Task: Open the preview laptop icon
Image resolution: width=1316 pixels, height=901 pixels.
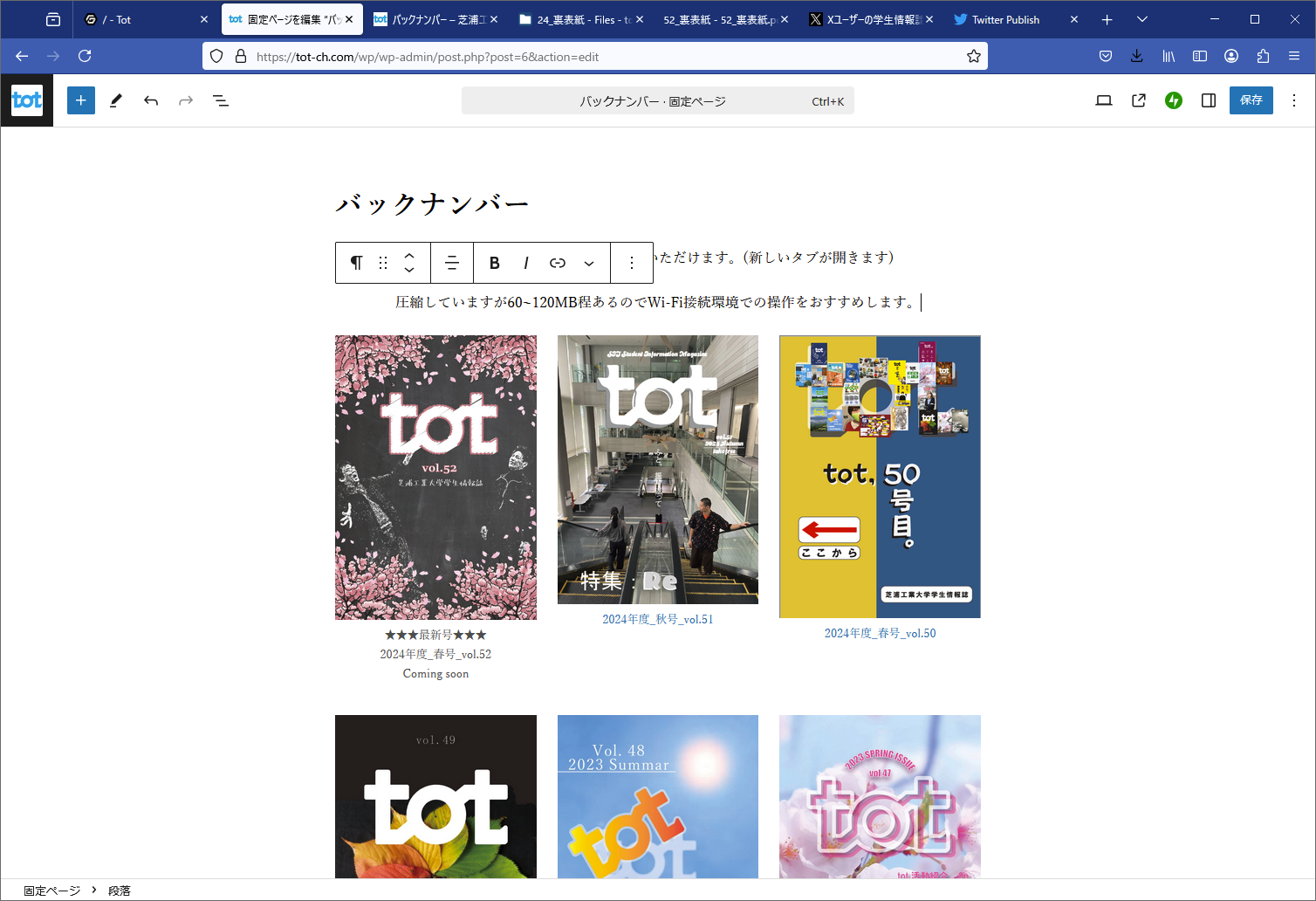Action: (1103, 100)
